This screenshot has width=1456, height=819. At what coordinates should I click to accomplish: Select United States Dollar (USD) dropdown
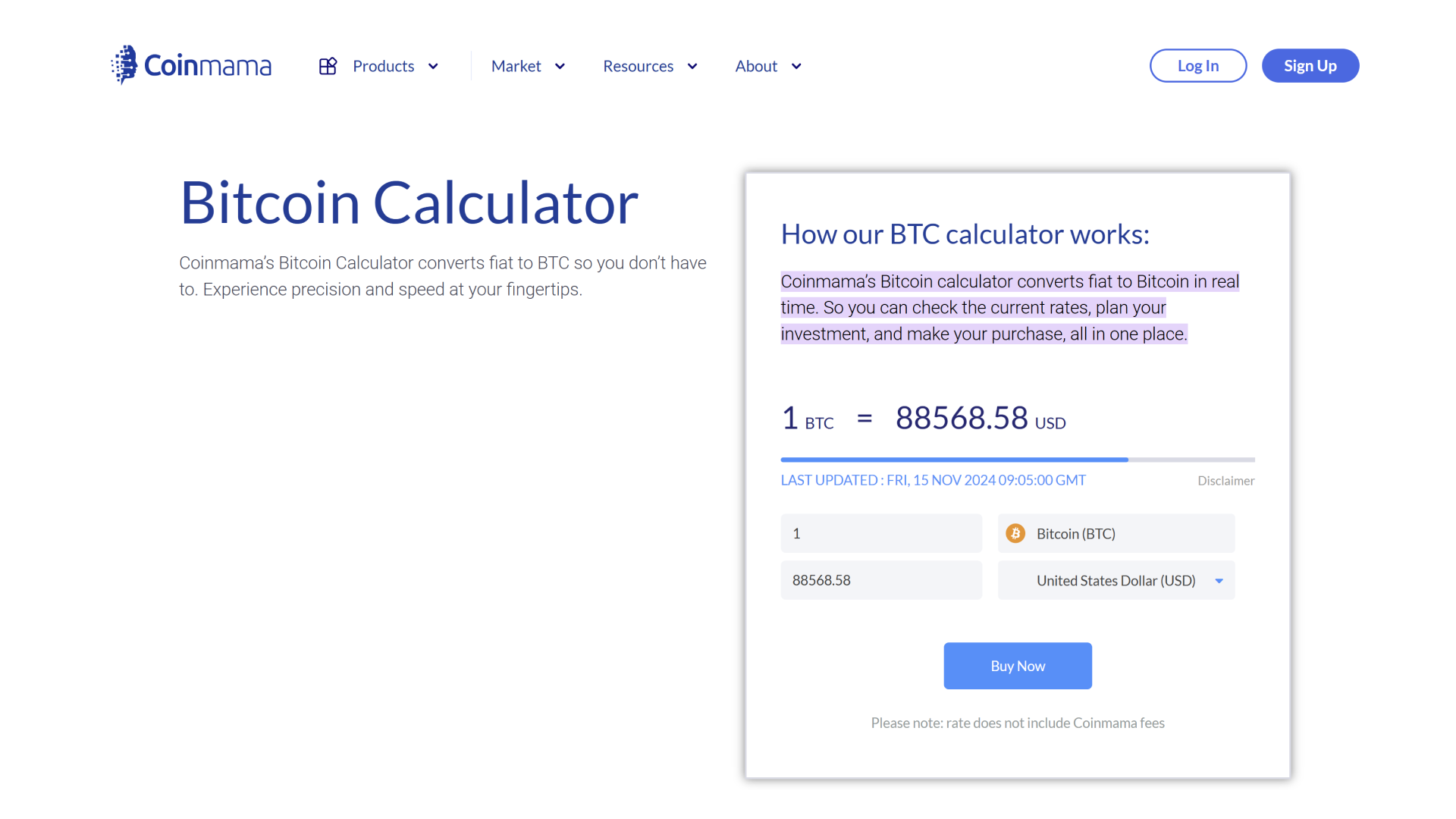pos(1117,579)
